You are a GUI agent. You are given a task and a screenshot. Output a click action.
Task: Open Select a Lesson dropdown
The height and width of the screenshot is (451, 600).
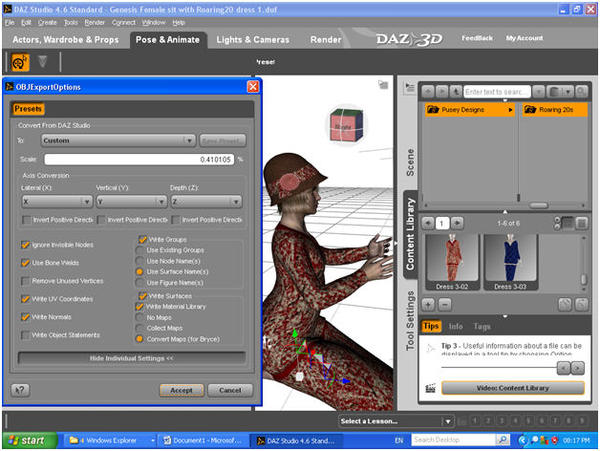(x=396, y=421)
